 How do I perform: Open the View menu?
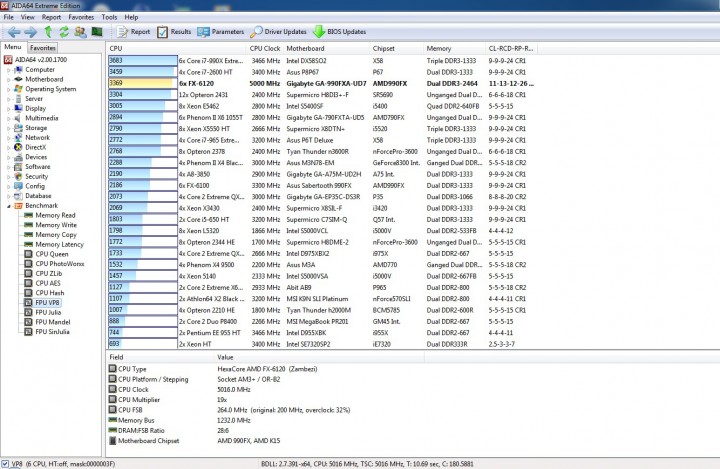point(28,17)
